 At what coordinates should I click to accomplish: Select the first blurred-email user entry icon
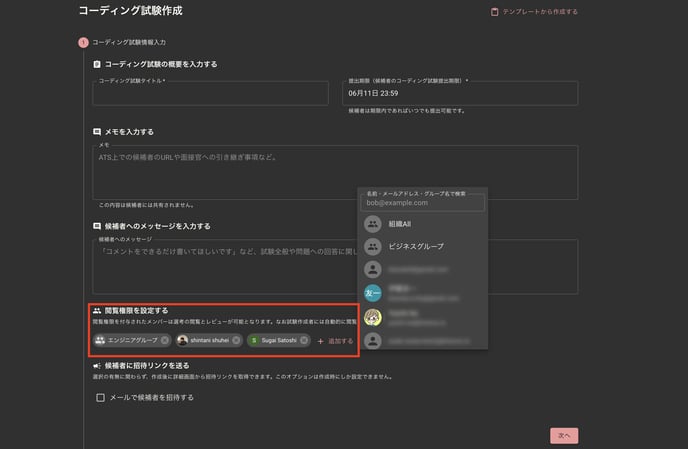pyautogui.click(x=373, y=269)
